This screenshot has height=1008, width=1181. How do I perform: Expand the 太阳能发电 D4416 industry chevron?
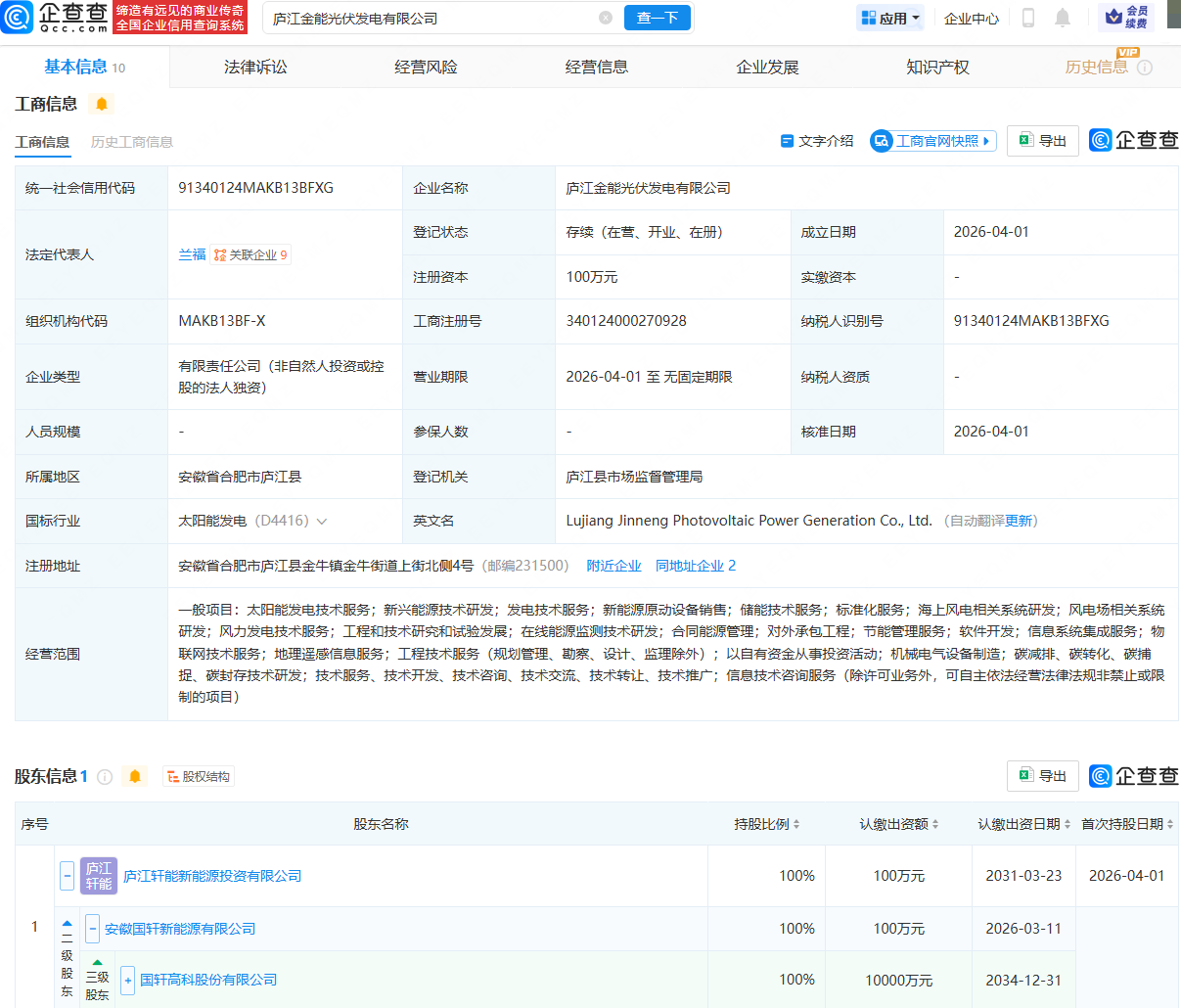tap(323, 520)
